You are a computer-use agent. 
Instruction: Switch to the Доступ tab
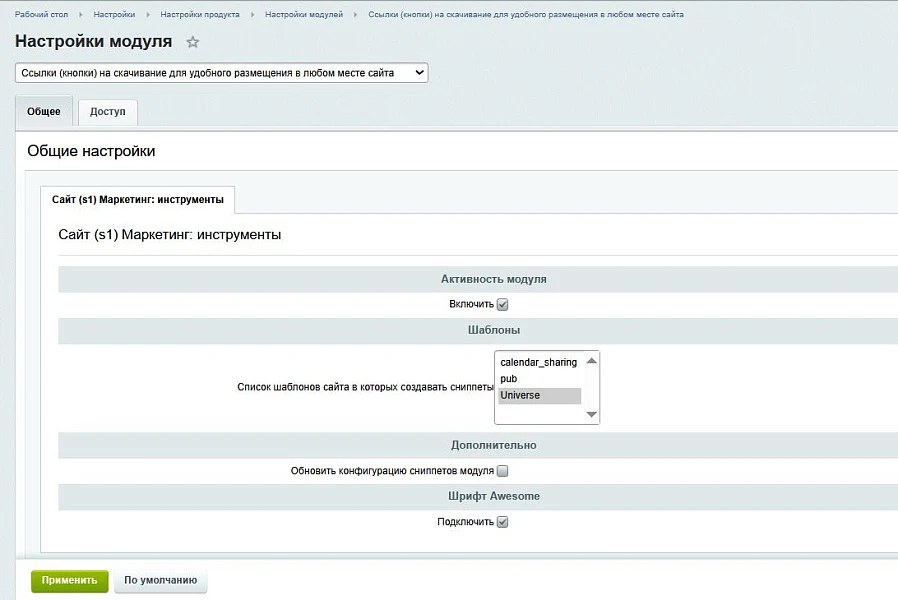[x=108, y=112]
